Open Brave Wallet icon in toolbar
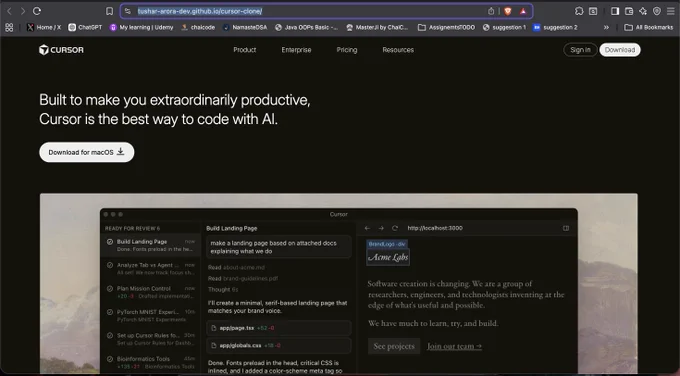 (629, 11)
